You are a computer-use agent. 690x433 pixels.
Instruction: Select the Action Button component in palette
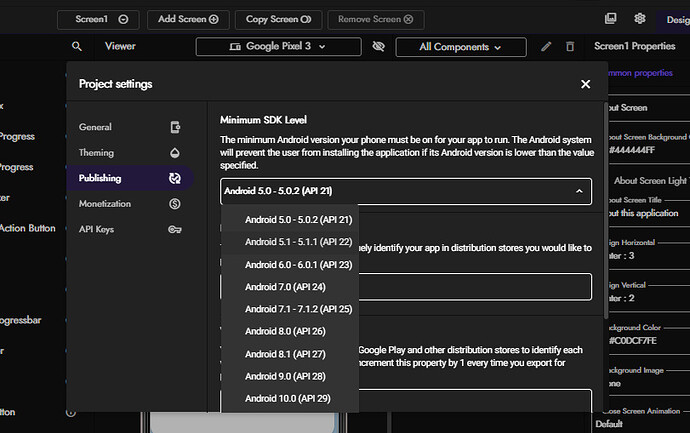[28, 228]
